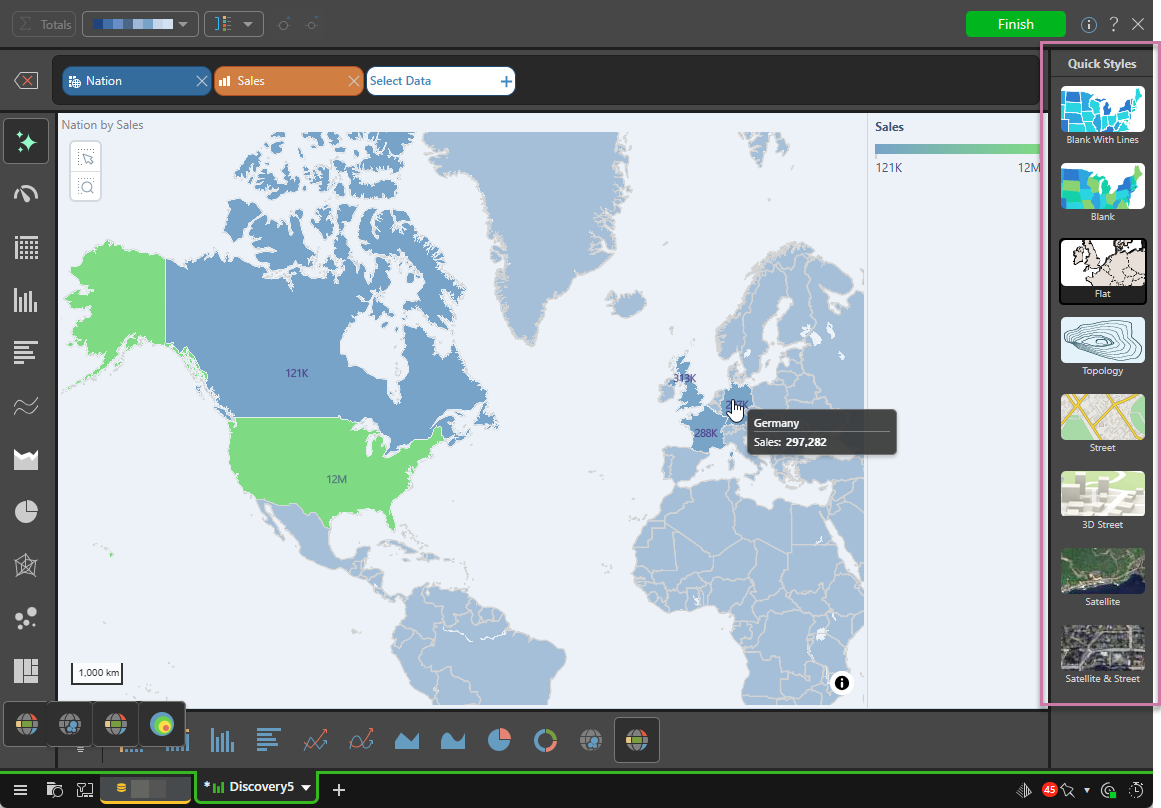Viewport: 1161px width, 808px height.
Task: Activate the map zoom selection tool
Action: coord(86,186)
